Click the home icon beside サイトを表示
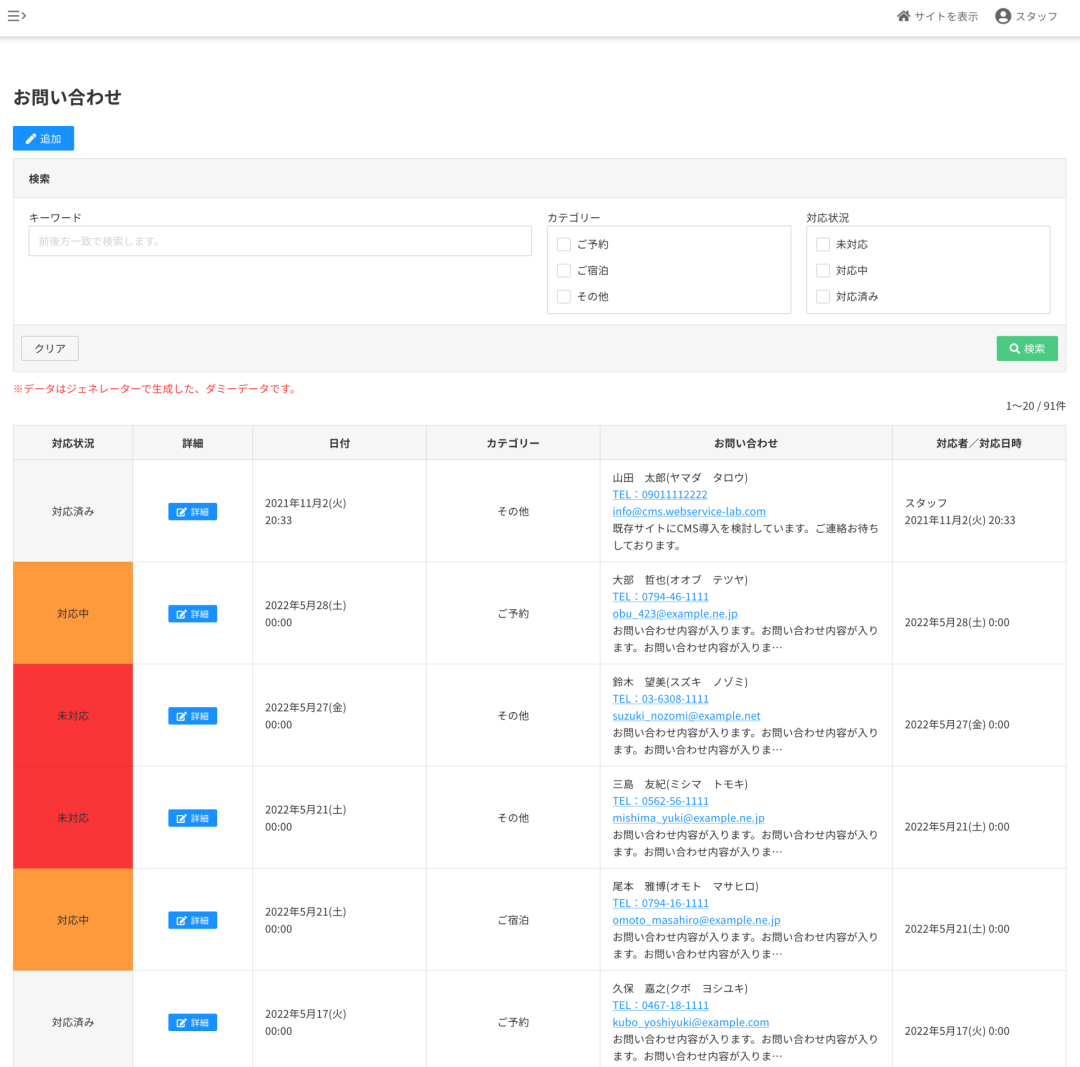 (904, 16)
